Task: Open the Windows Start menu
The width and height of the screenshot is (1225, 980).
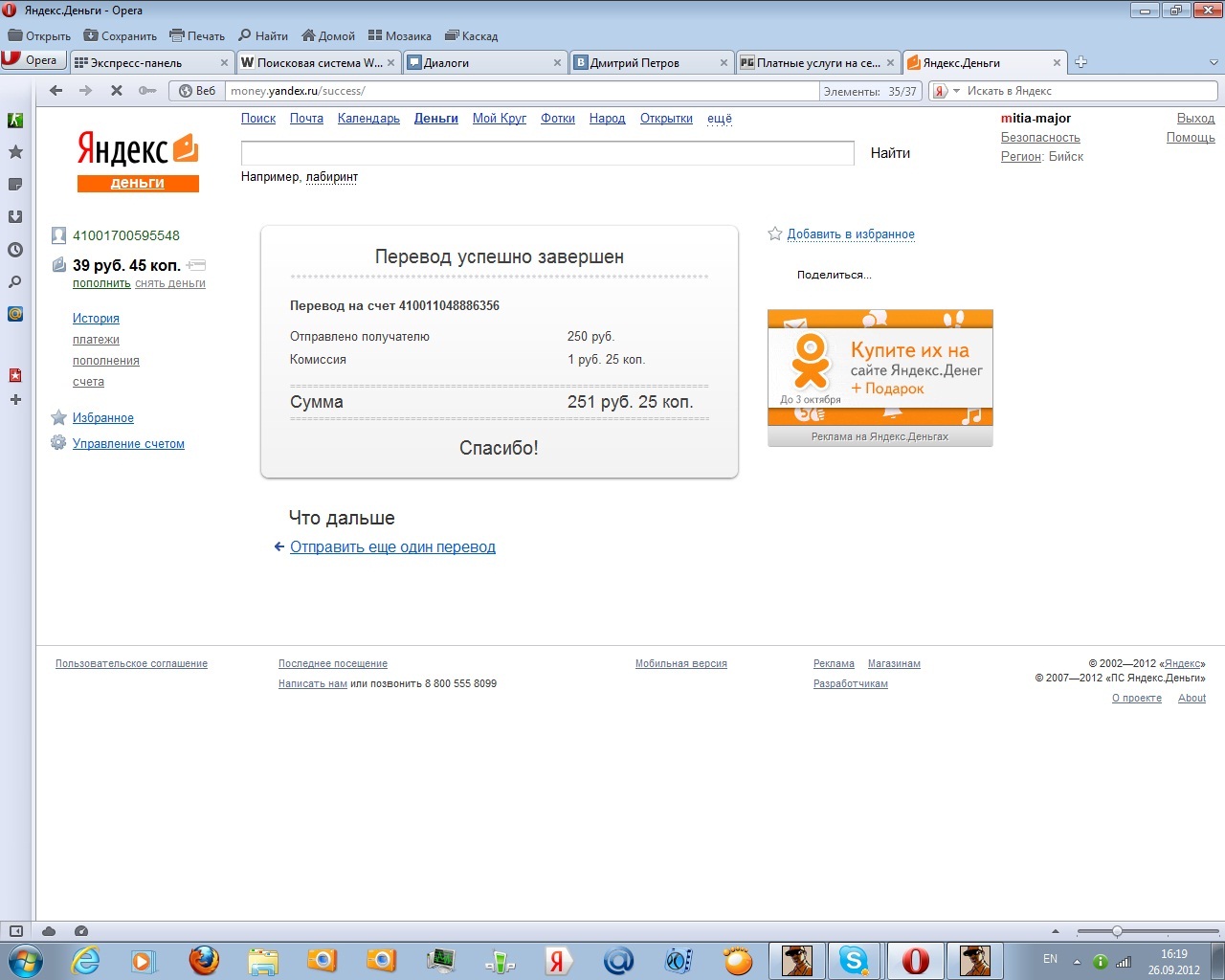Action: pyautogui.click(x=25, y=960)
